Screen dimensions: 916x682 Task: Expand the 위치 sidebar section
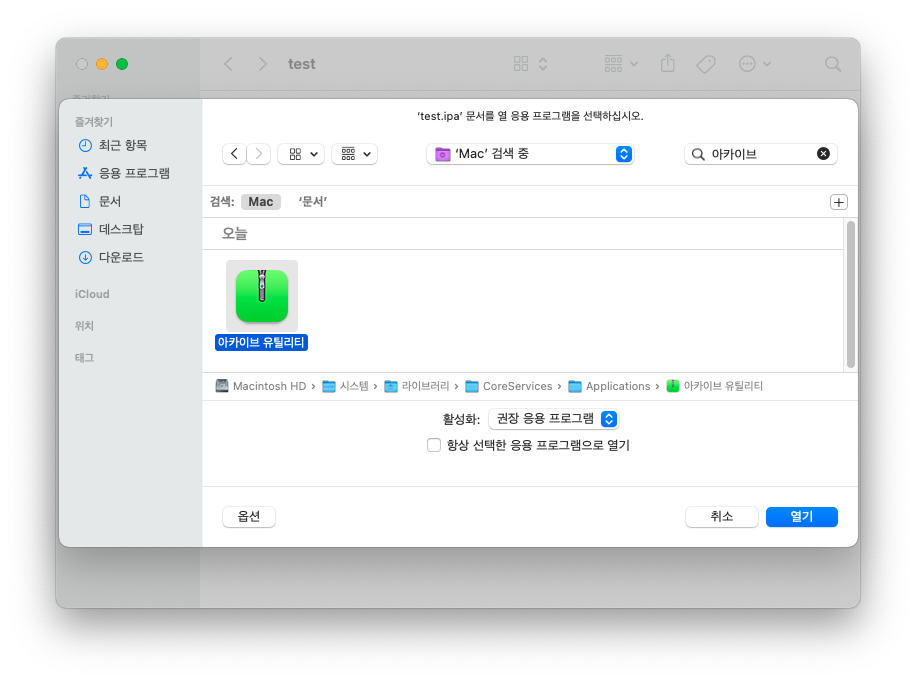[x=84, y=326]
